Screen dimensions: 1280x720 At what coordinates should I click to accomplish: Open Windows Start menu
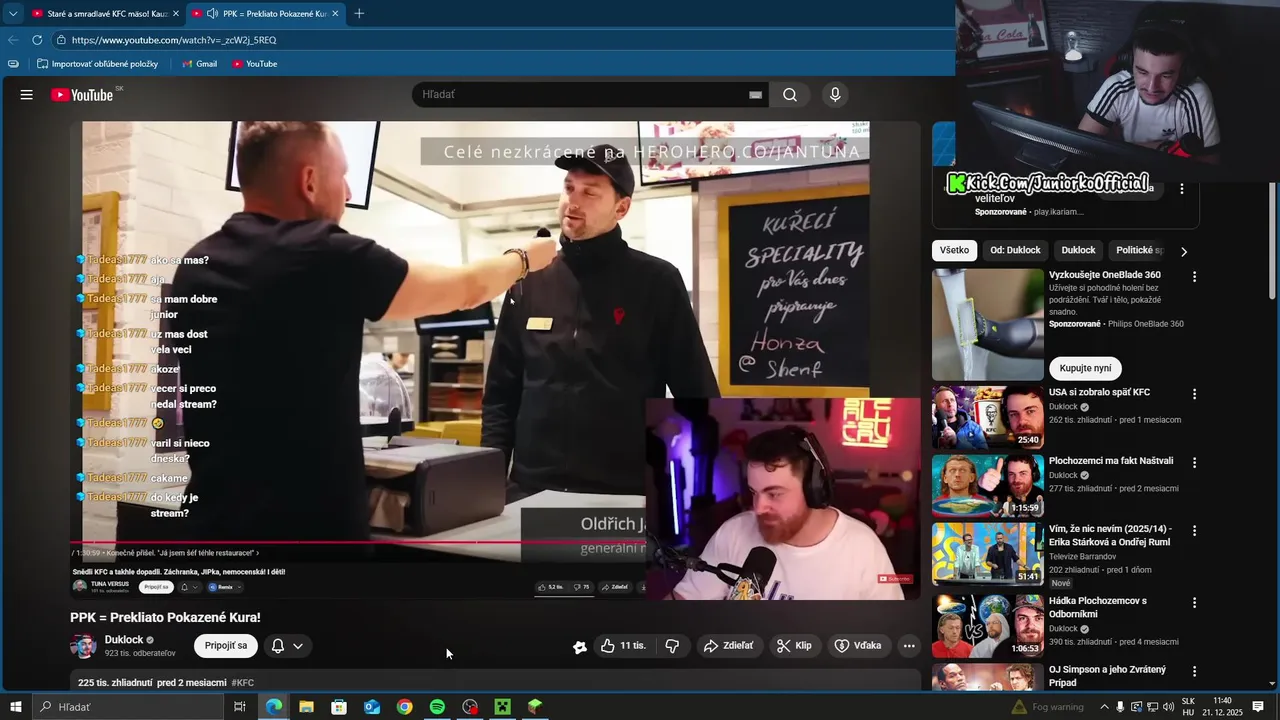[15, 707]
